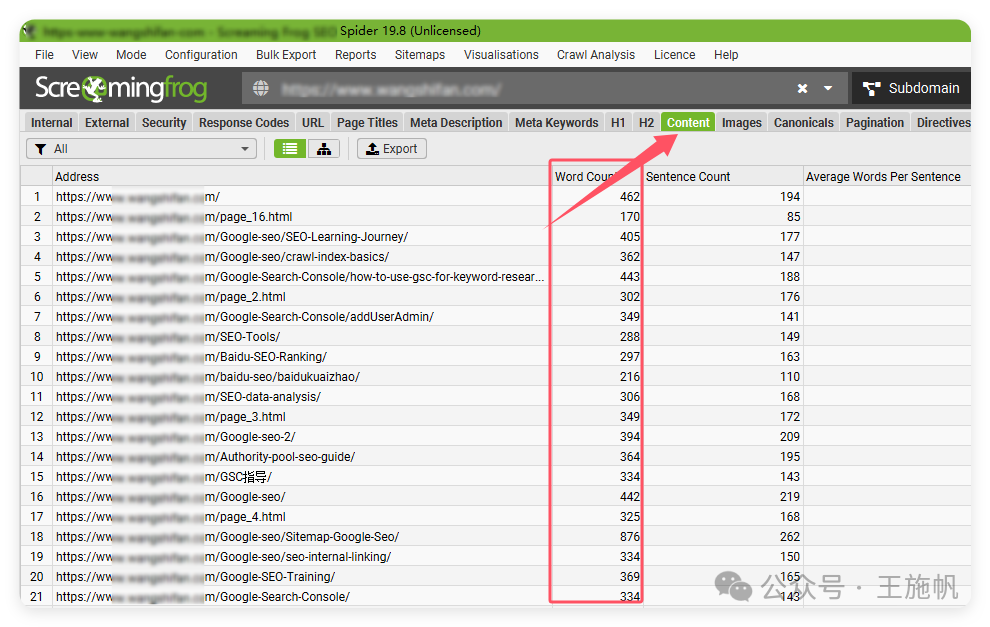Switch to the Response Codes tab
This screenshot has width=990, height=627.
[x=244, y=122]
